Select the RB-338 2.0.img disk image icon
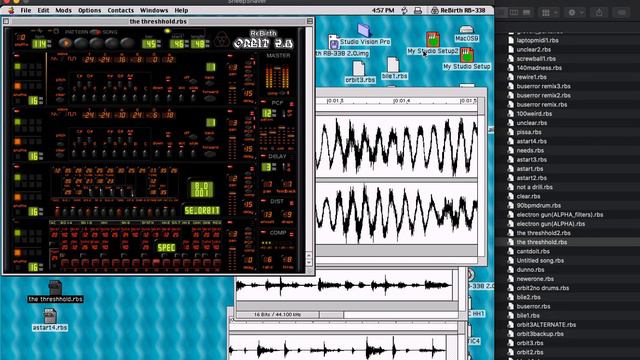Screen dimensions: 640x360 (x=334, y=42)
